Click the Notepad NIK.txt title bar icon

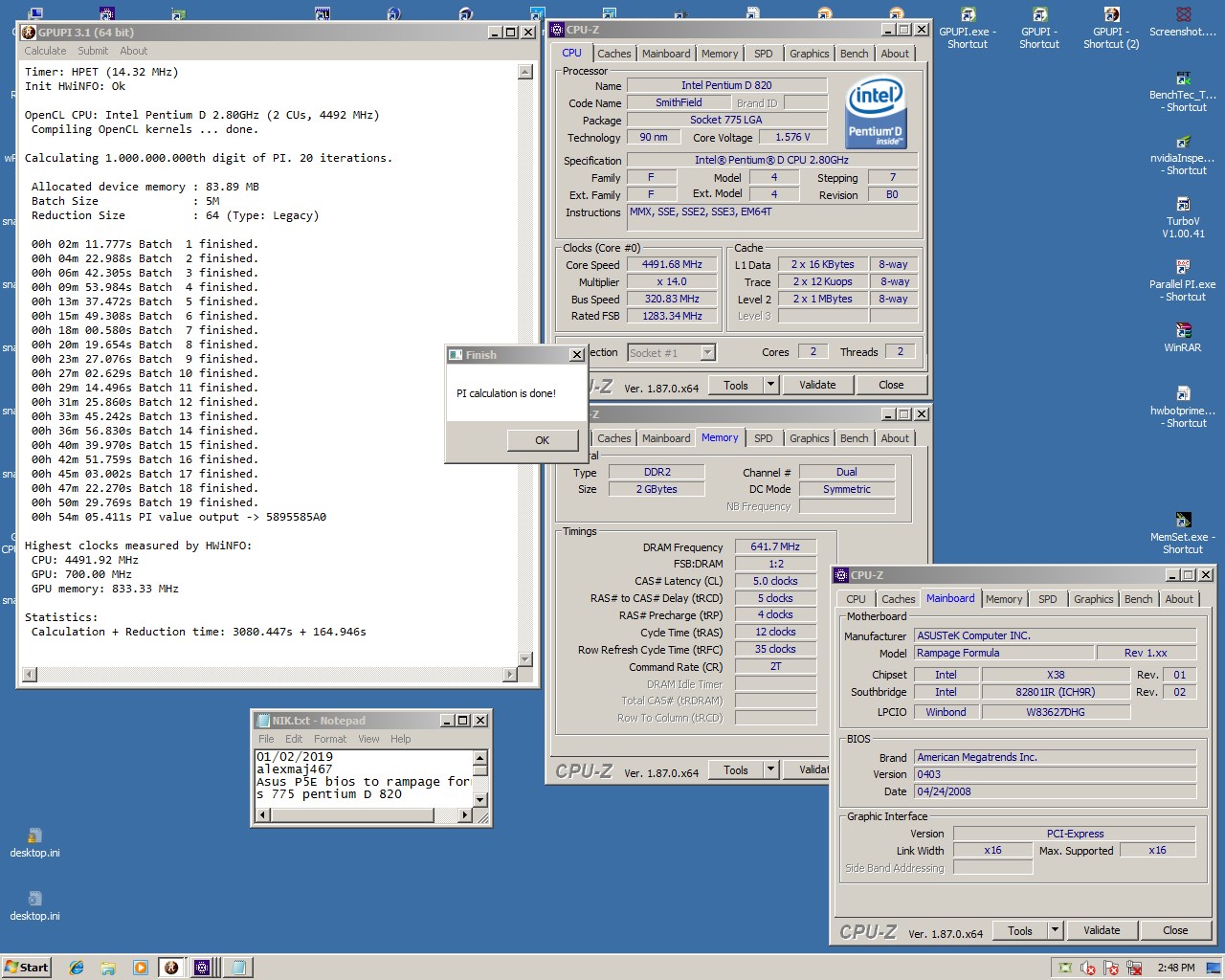262,721
